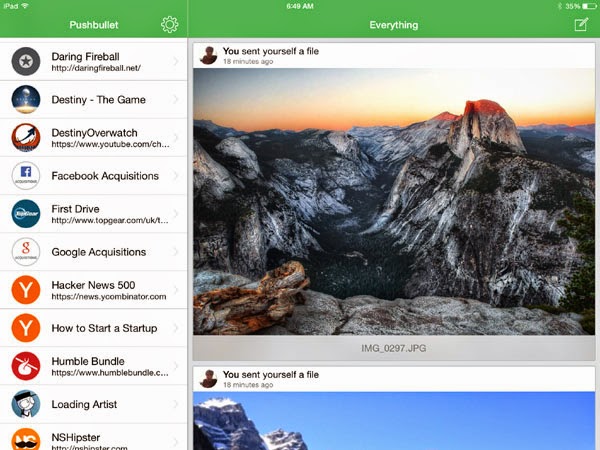
Task: Open http://daringfireball.net/ link text
Action: [x=96, y=68]
